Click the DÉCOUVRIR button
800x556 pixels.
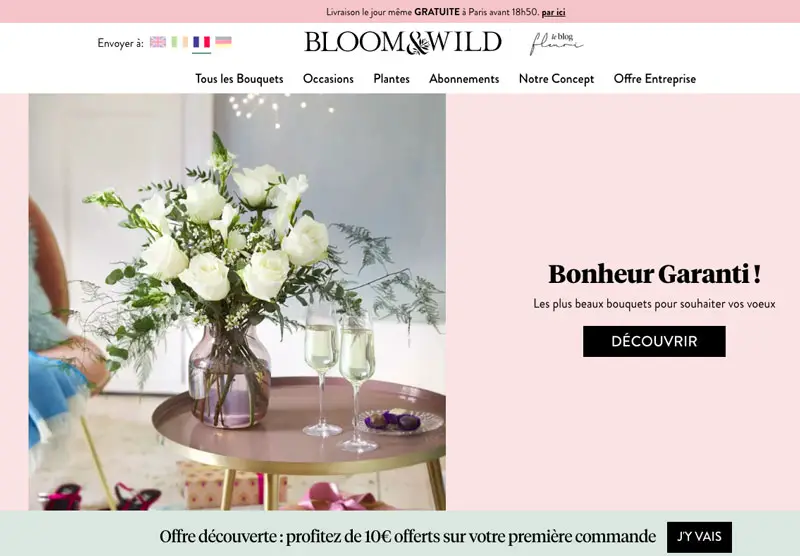point(654,341)
